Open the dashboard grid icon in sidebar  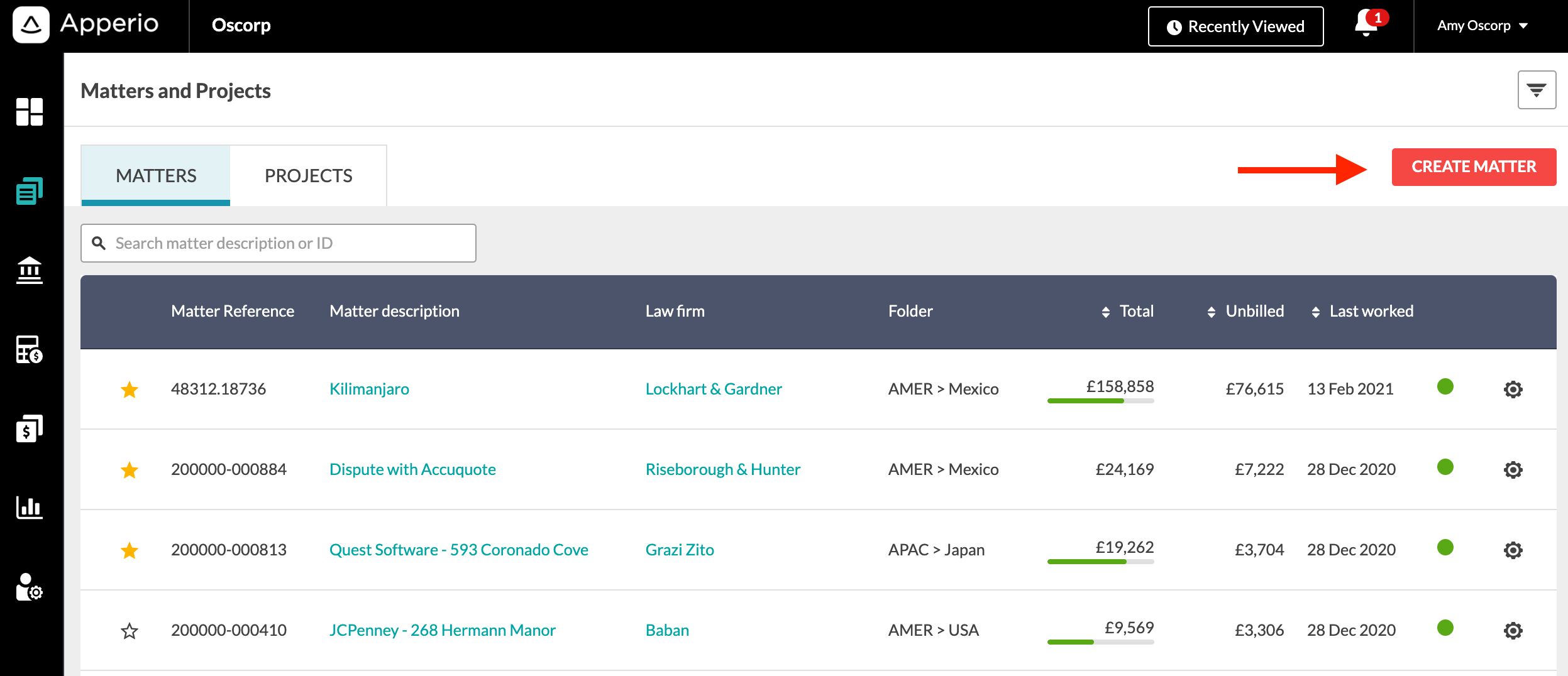click(30, 112)
